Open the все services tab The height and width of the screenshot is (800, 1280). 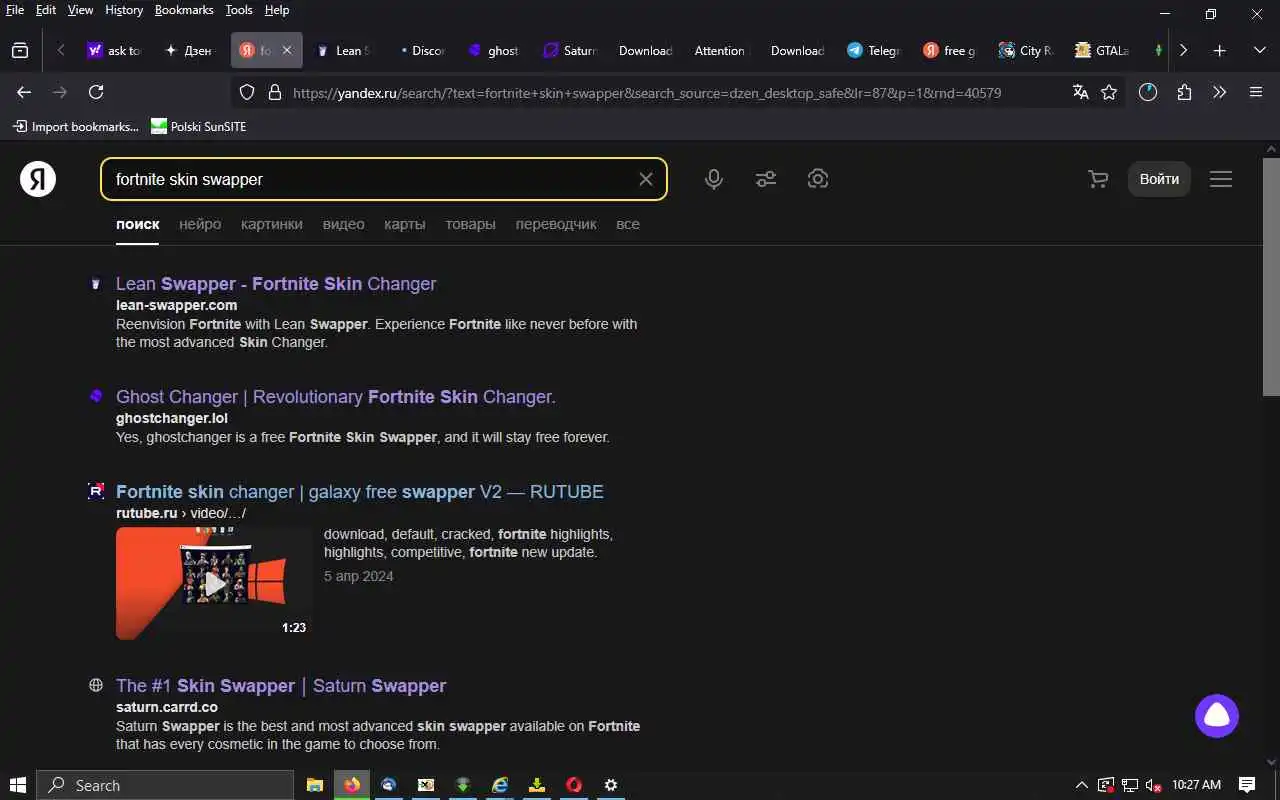pos(628,224)
